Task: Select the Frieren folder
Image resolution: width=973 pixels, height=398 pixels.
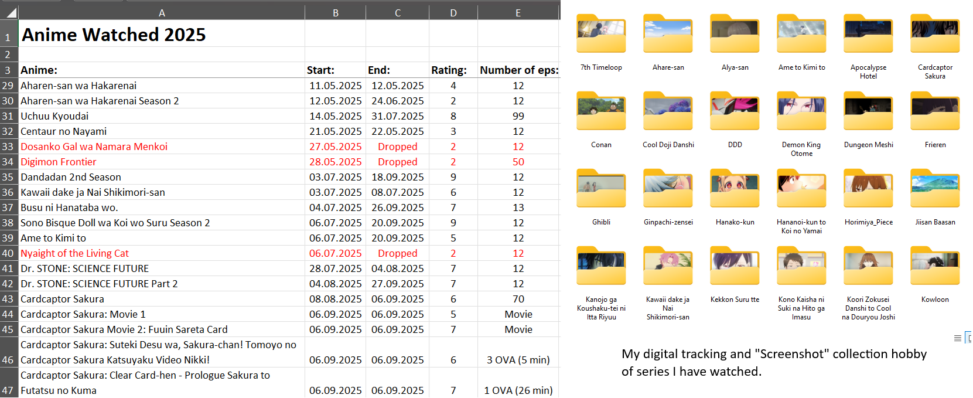Action: coord(935,112)
